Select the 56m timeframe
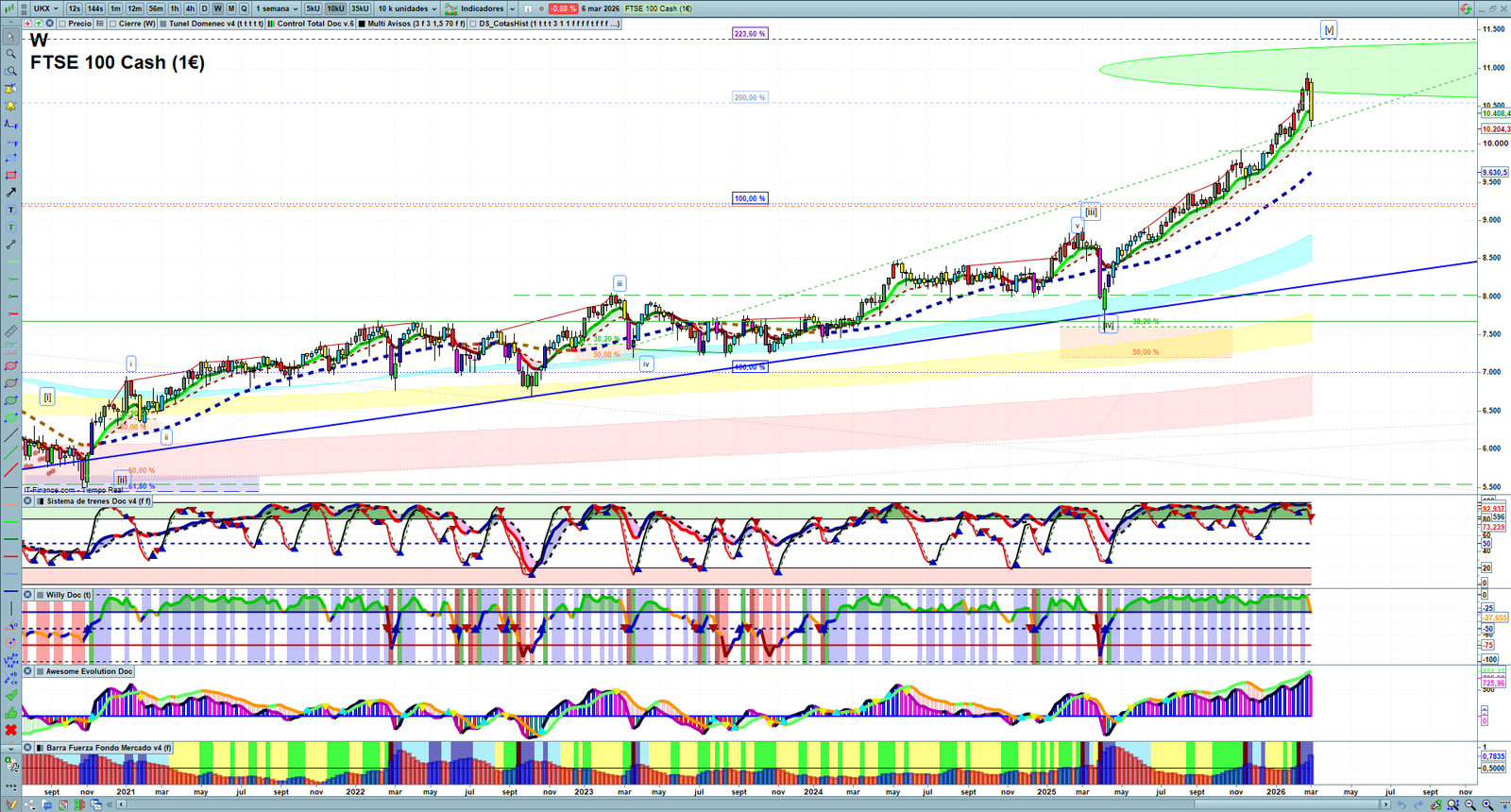This screenshot has height=812, width=1511. [156, 8]
